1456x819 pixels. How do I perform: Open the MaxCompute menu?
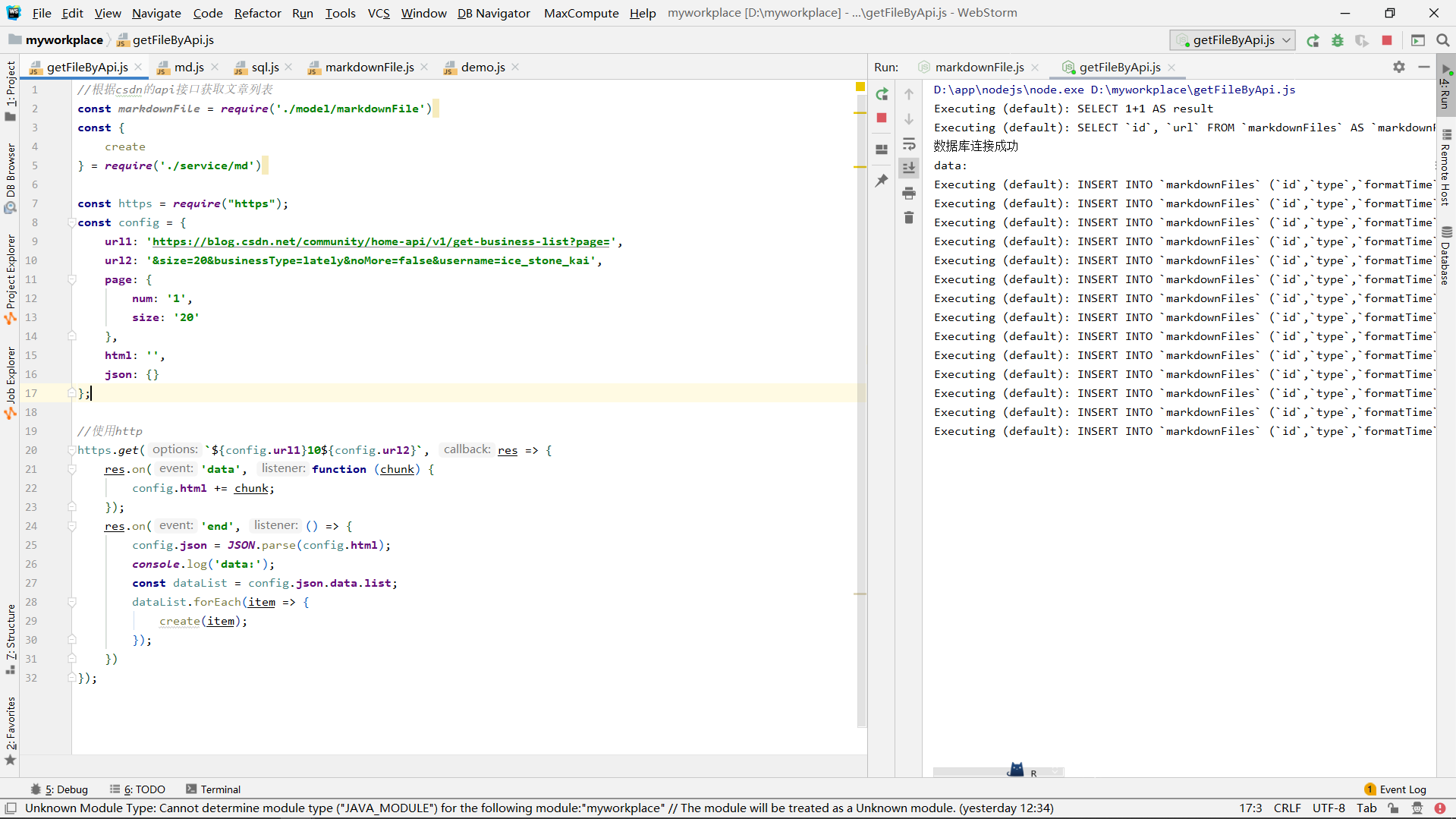[581, 13]
